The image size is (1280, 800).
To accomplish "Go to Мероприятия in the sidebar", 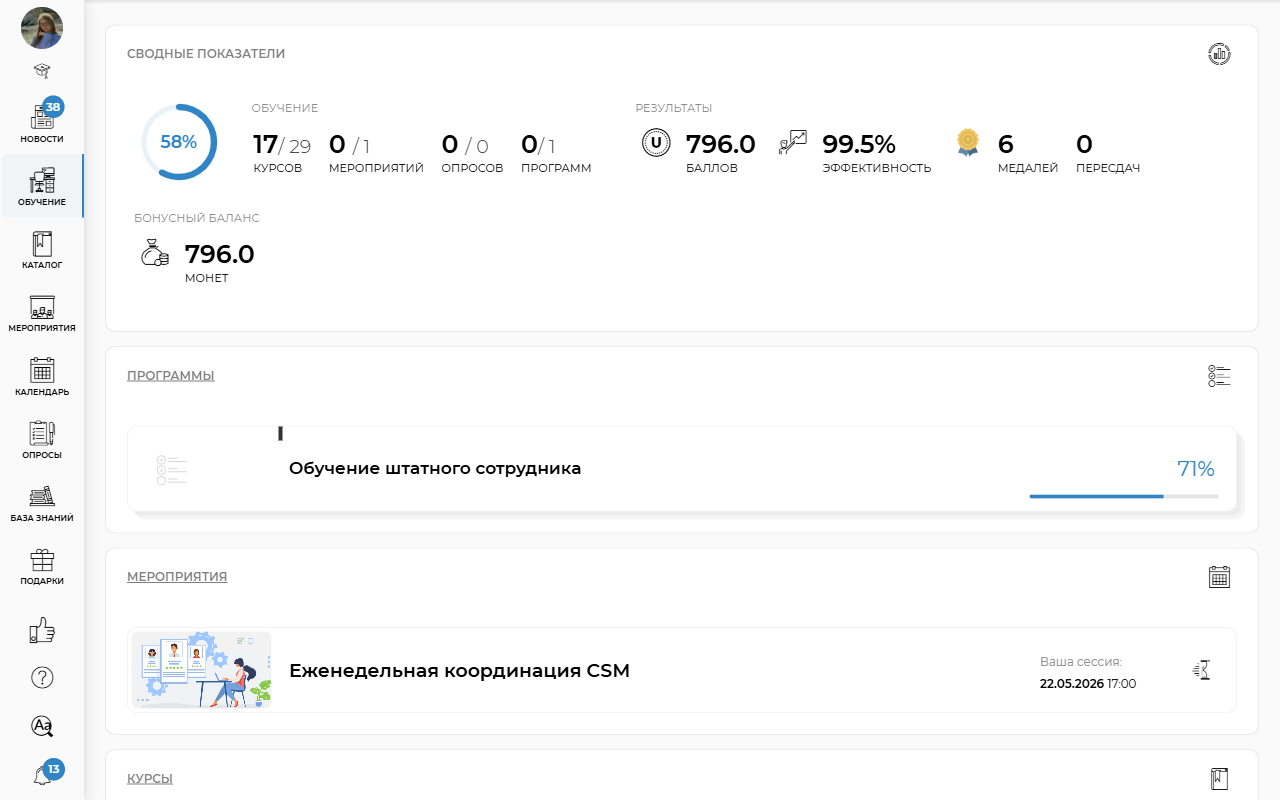I will coord(42,313).
